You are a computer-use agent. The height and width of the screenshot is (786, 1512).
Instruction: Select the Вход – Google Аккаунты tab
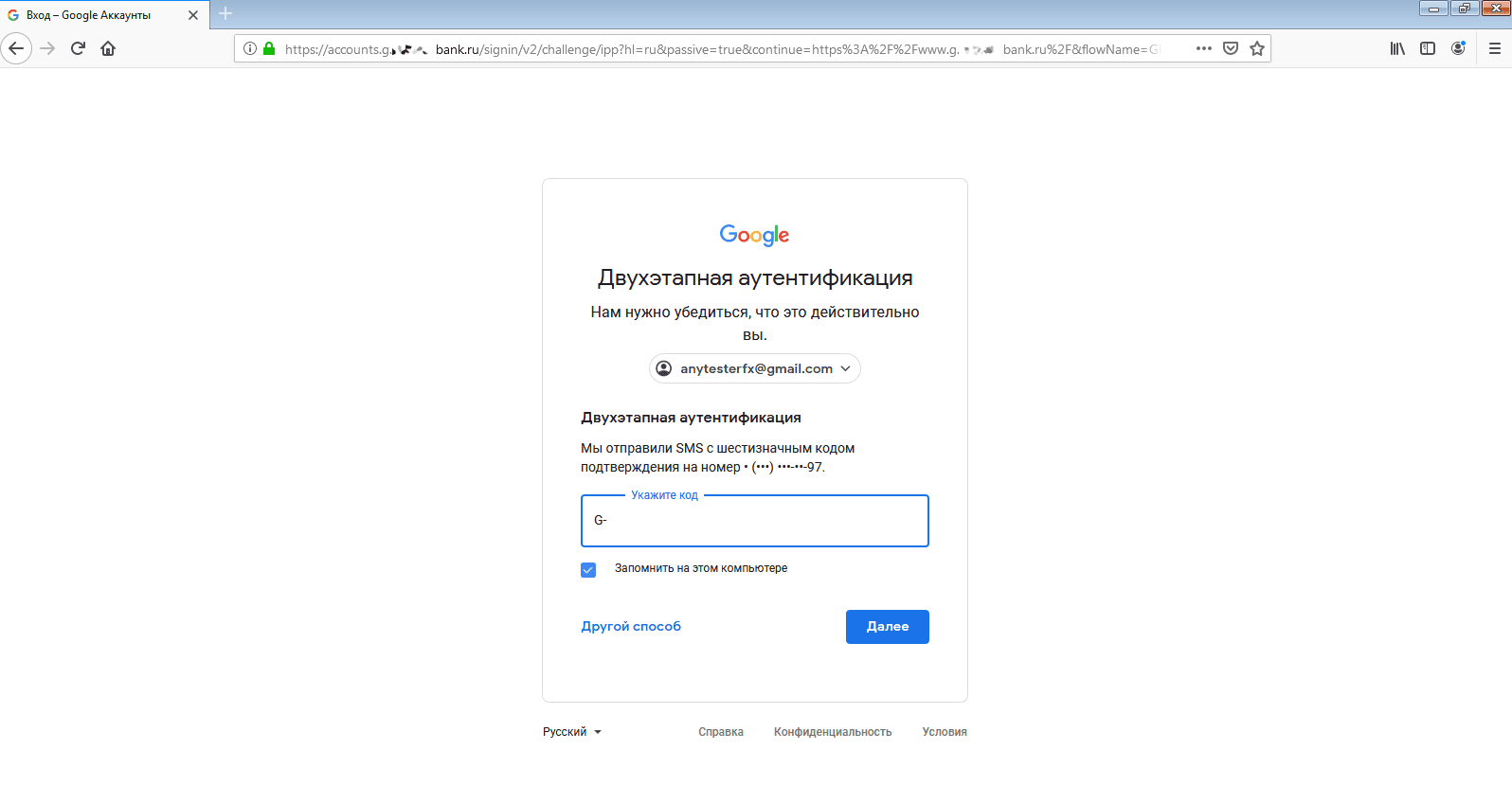[x=104, y=15]
